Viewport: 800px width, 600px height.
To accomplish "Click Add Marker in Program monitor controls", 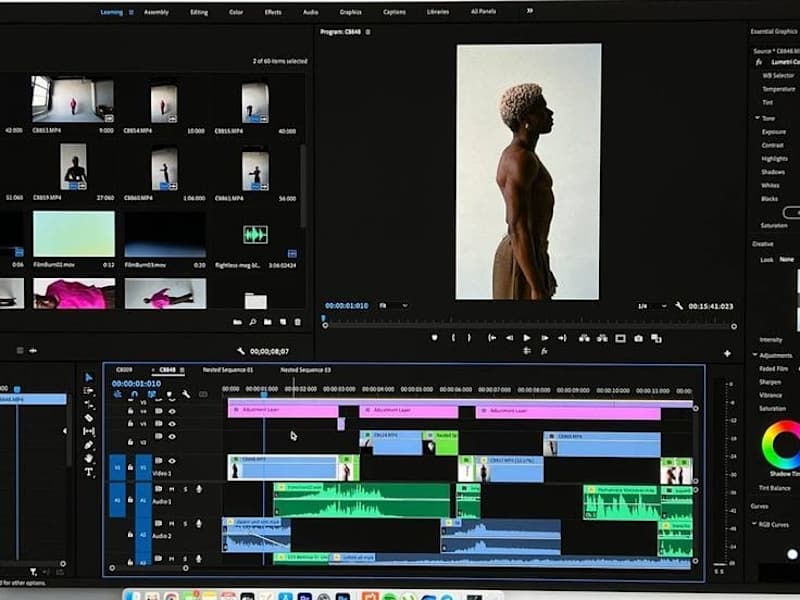I will pyautogui.click(x=435, y=338).
